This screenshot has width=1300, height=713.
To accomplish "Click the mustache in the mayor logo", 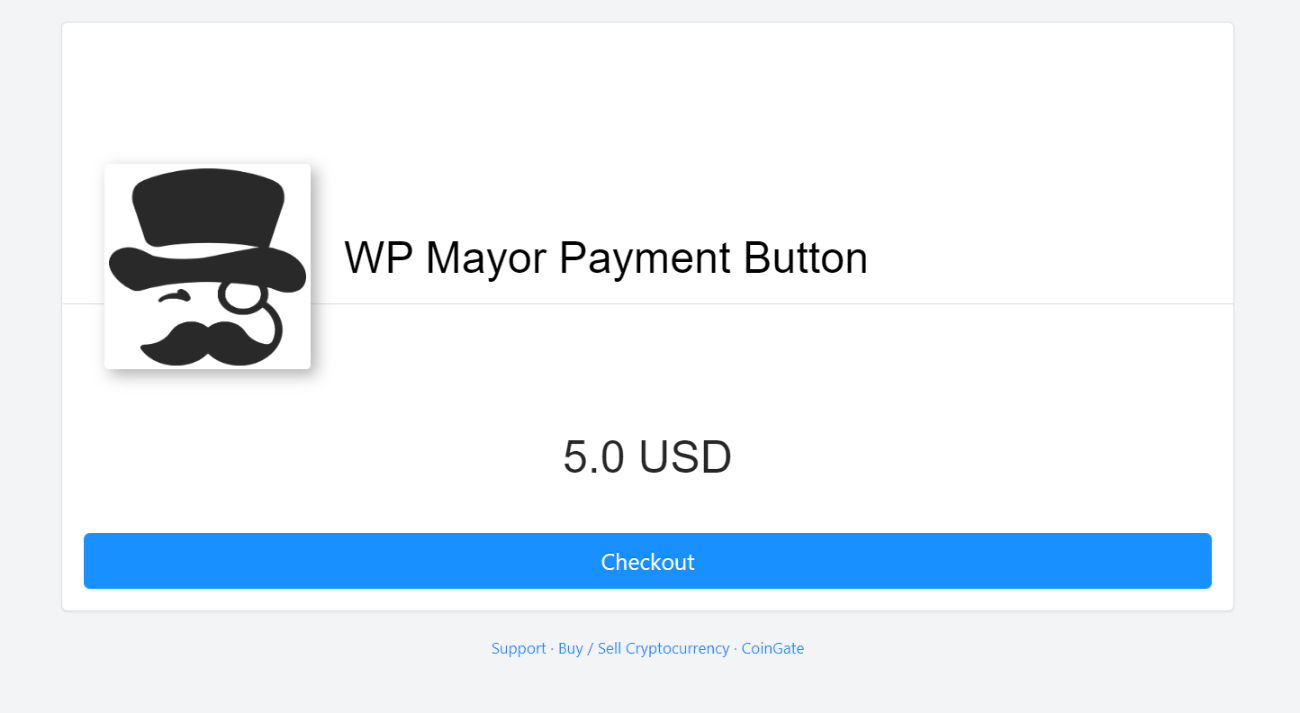I will (x=208, y=342).
